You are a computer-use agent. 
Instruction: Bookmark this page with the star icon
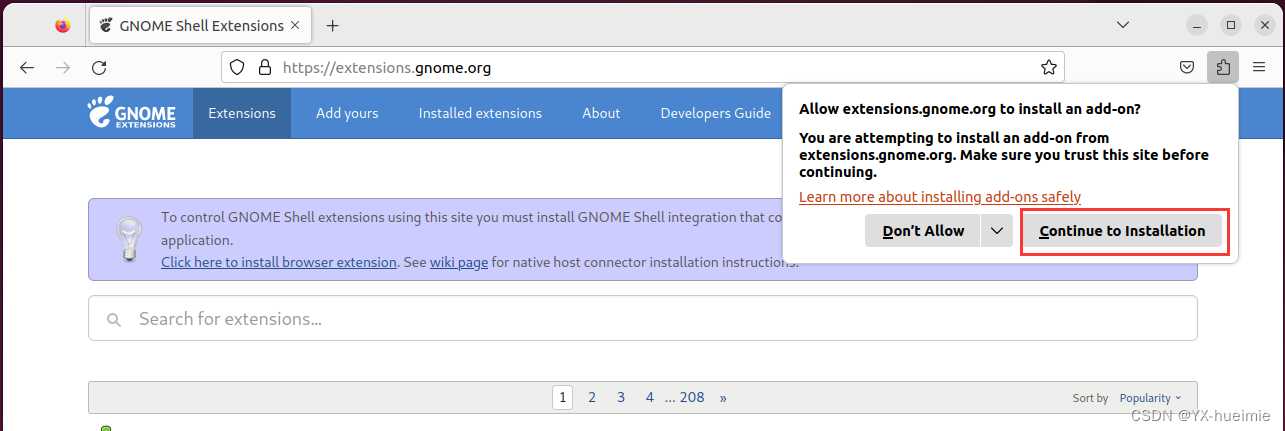[x=1048, y=68]
